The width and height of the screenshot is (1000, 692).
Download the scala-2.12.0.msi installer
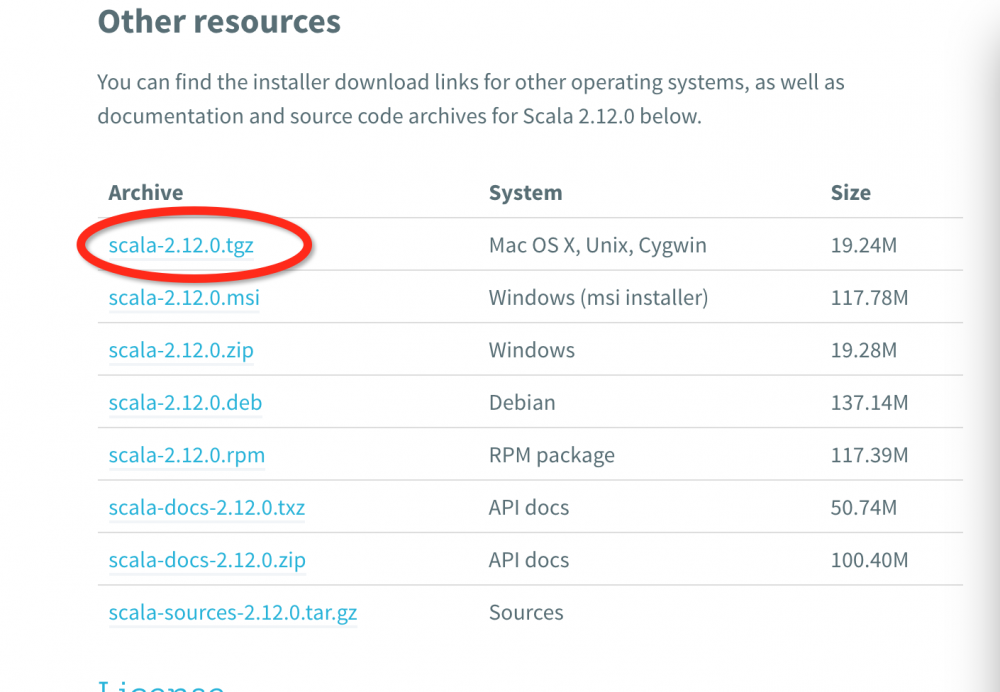(184, 298)
